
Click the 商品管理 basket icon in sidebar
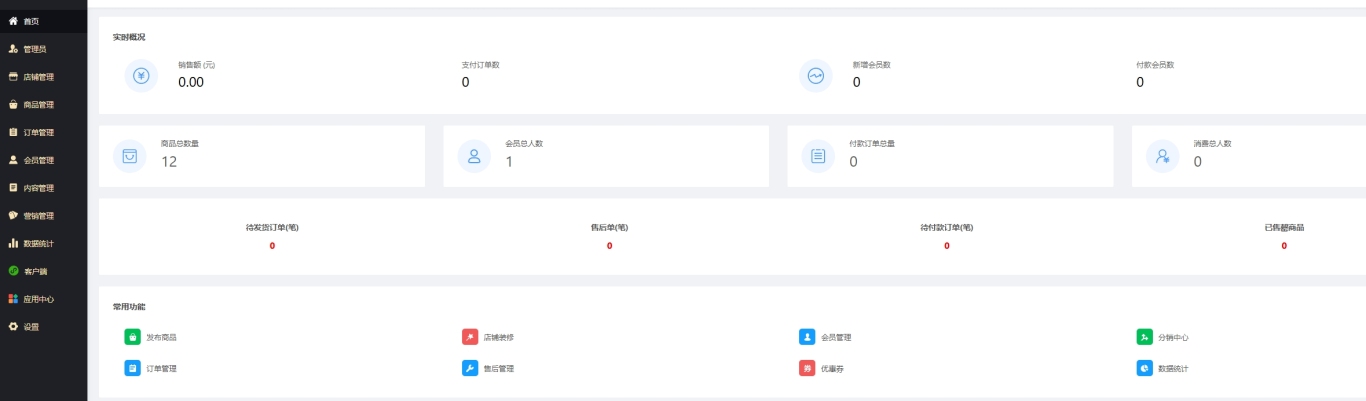pyautogui.click(x=13, y=104)
